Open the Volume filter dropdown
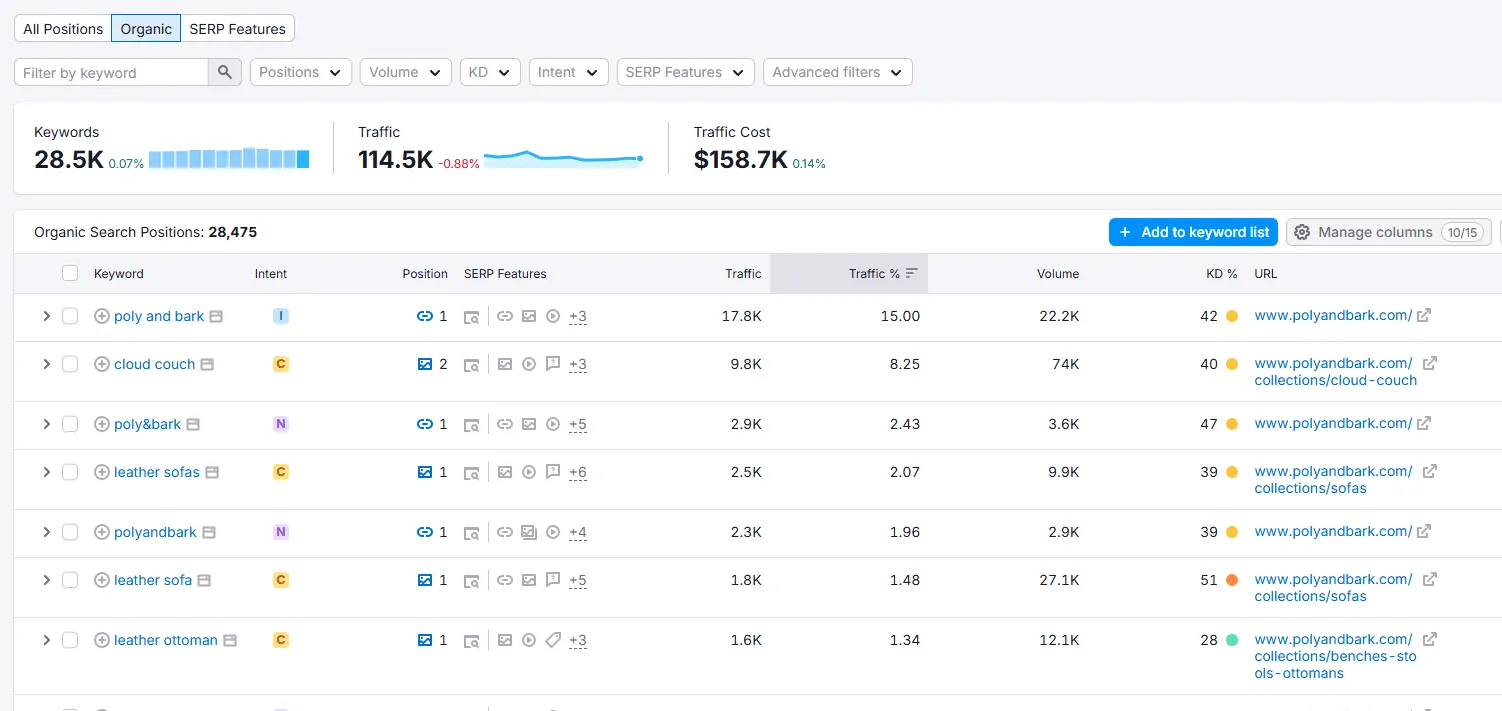 (405, 72)
